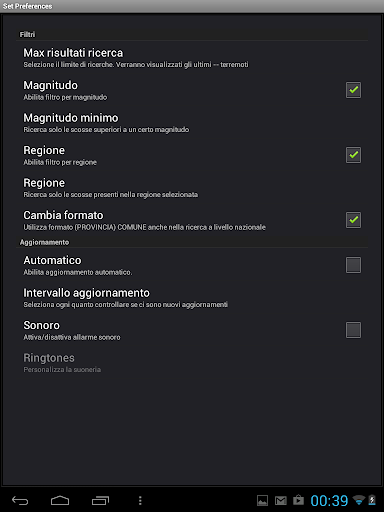Open the Play Store bag notification icon

tap(298, 500)
